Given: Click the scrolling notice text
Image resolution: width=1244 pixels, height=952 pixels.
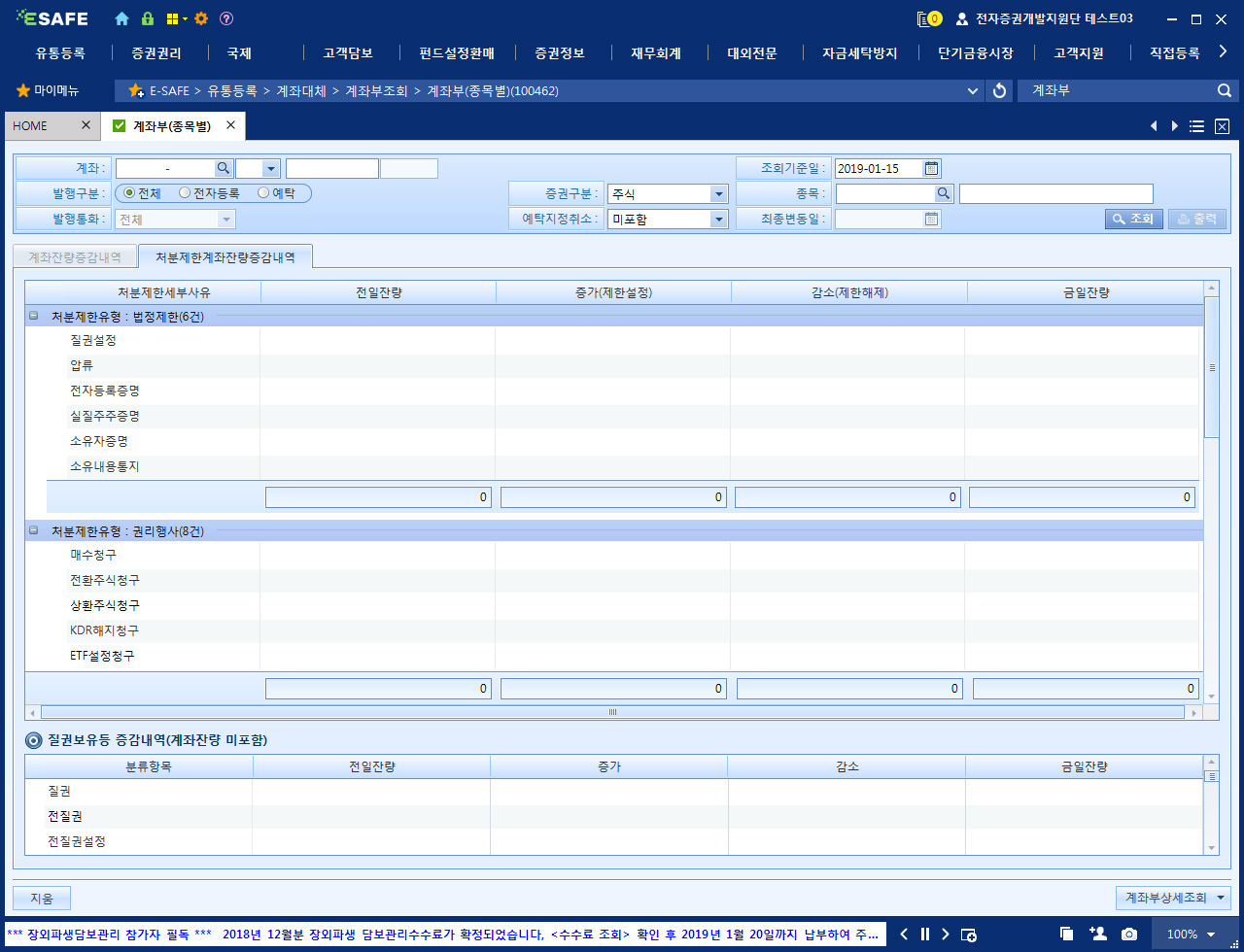Looking at the screenshot, I should pos(442,935).
